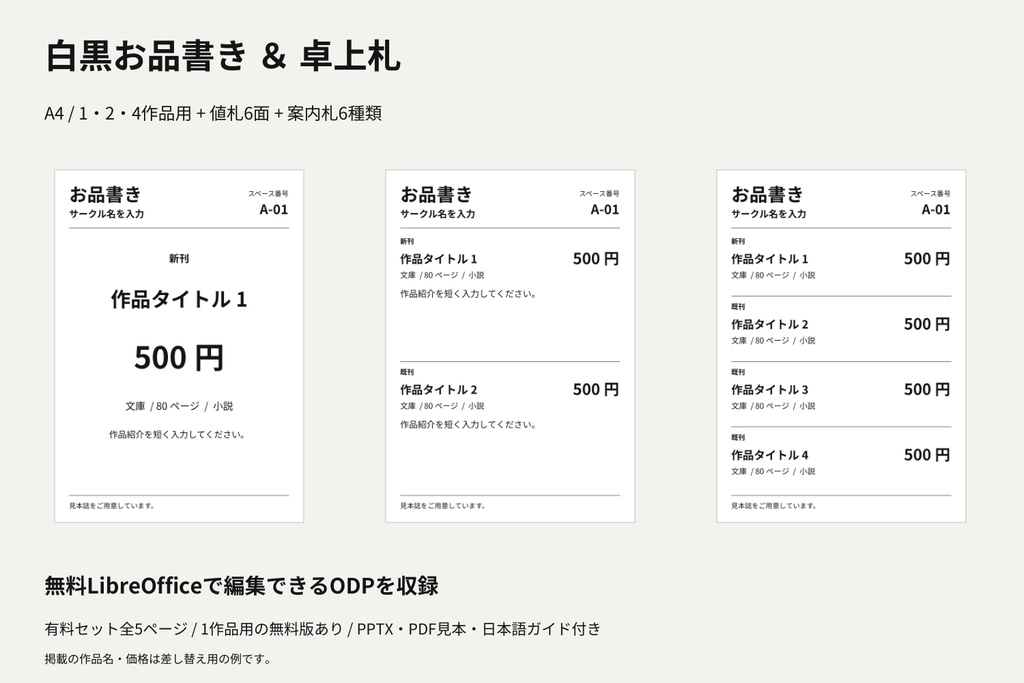Viewport: 1024px width, 683px height.
Task: Click the large centered "作品タイトル 1" in single-work card
Action: point(179,299)
